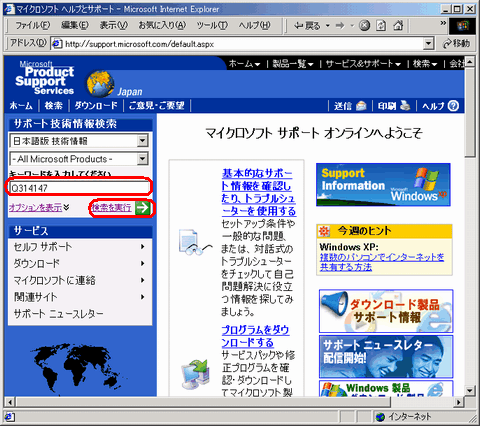Open the toolbar overflow chevron

tap(443, 23)
